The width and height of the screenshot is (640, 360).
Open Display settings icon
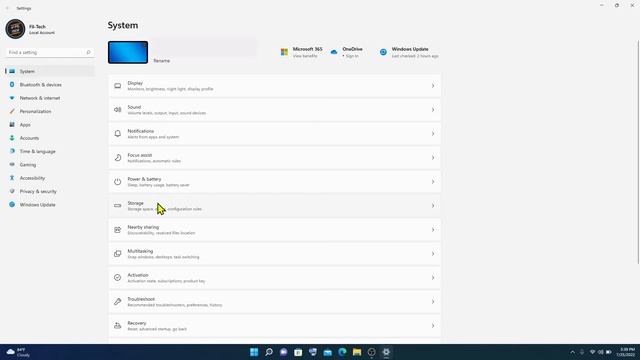tap(118, 86)
